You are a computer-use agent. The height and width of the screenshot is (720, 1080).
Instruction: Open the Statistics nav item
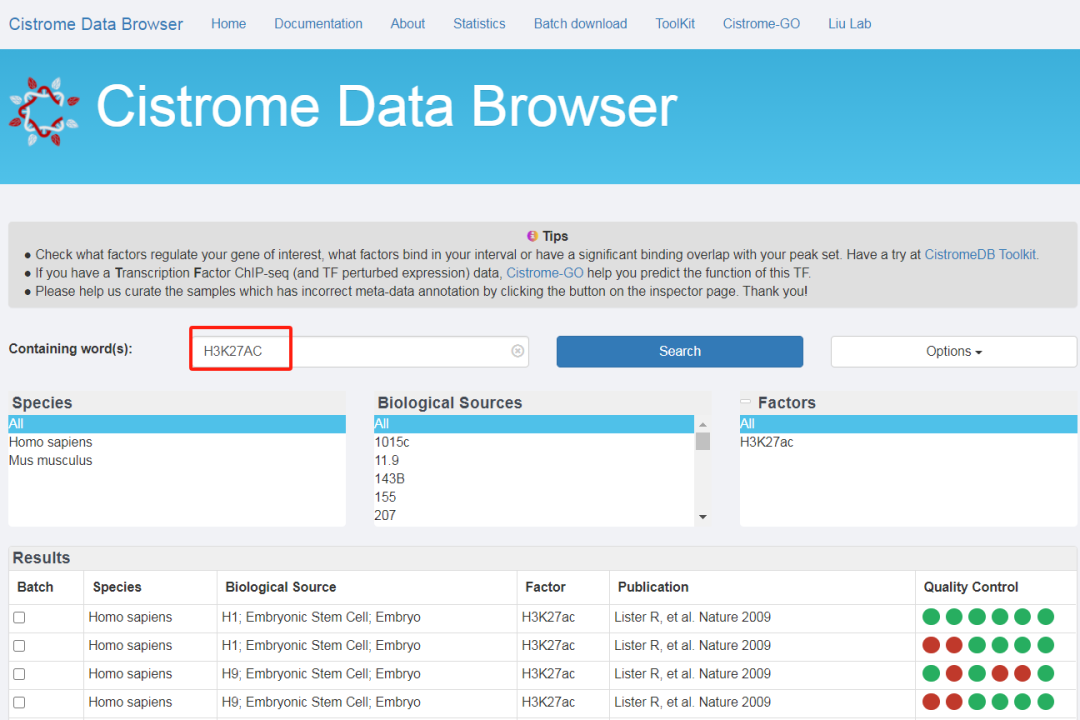click(479, 23)
